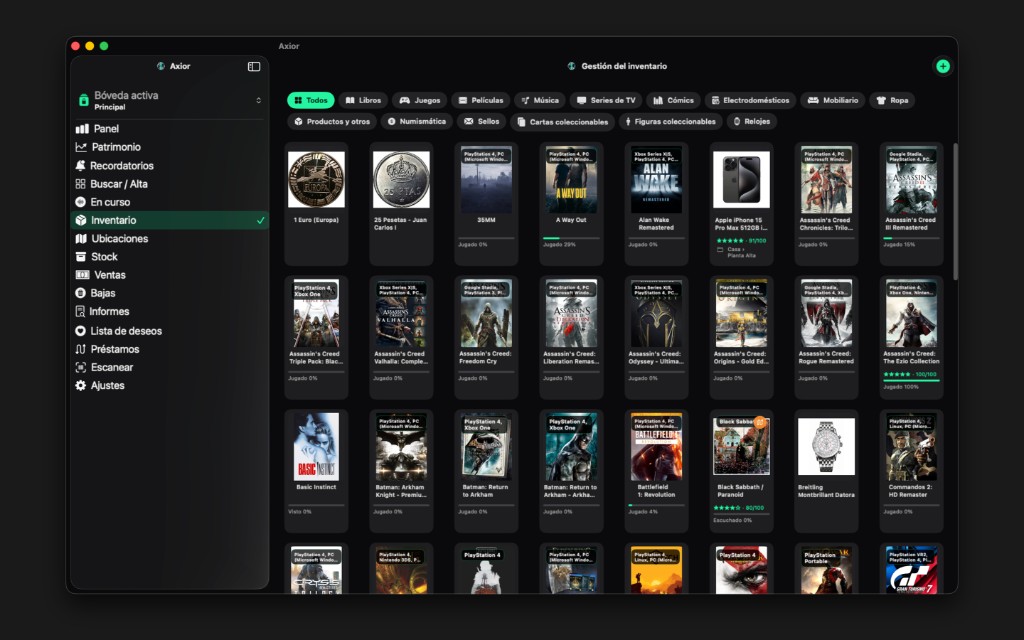Toggle the sidebar visibility icon
The image size is (1024, 640).
click(x=254, y=66)
